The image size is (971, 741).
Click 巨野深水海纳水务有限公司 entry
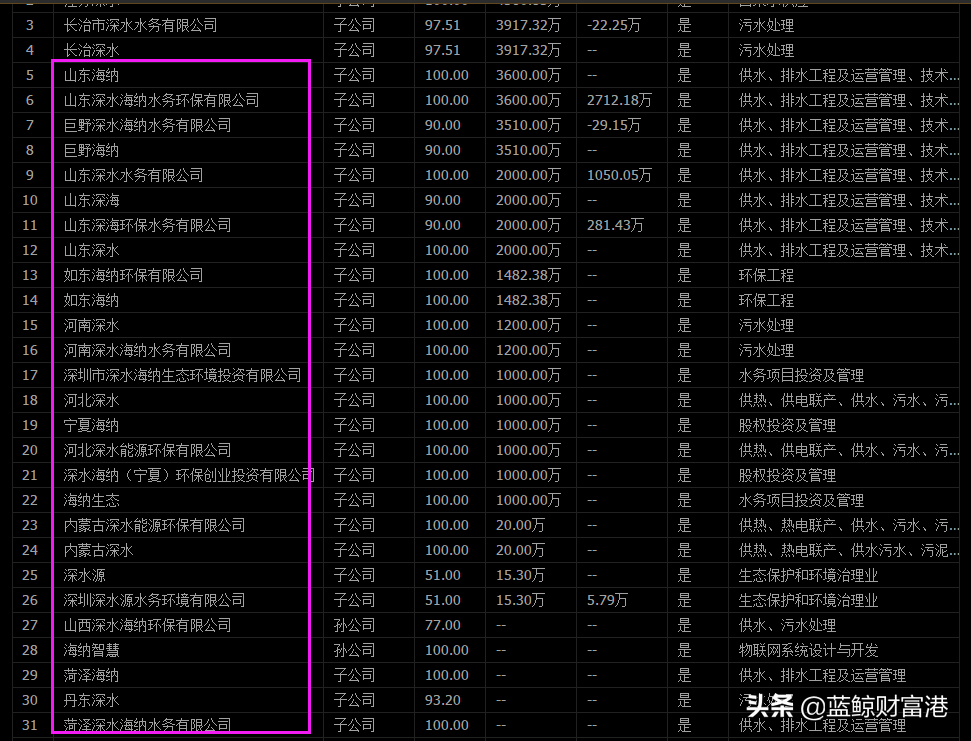(x=147, y=125)
